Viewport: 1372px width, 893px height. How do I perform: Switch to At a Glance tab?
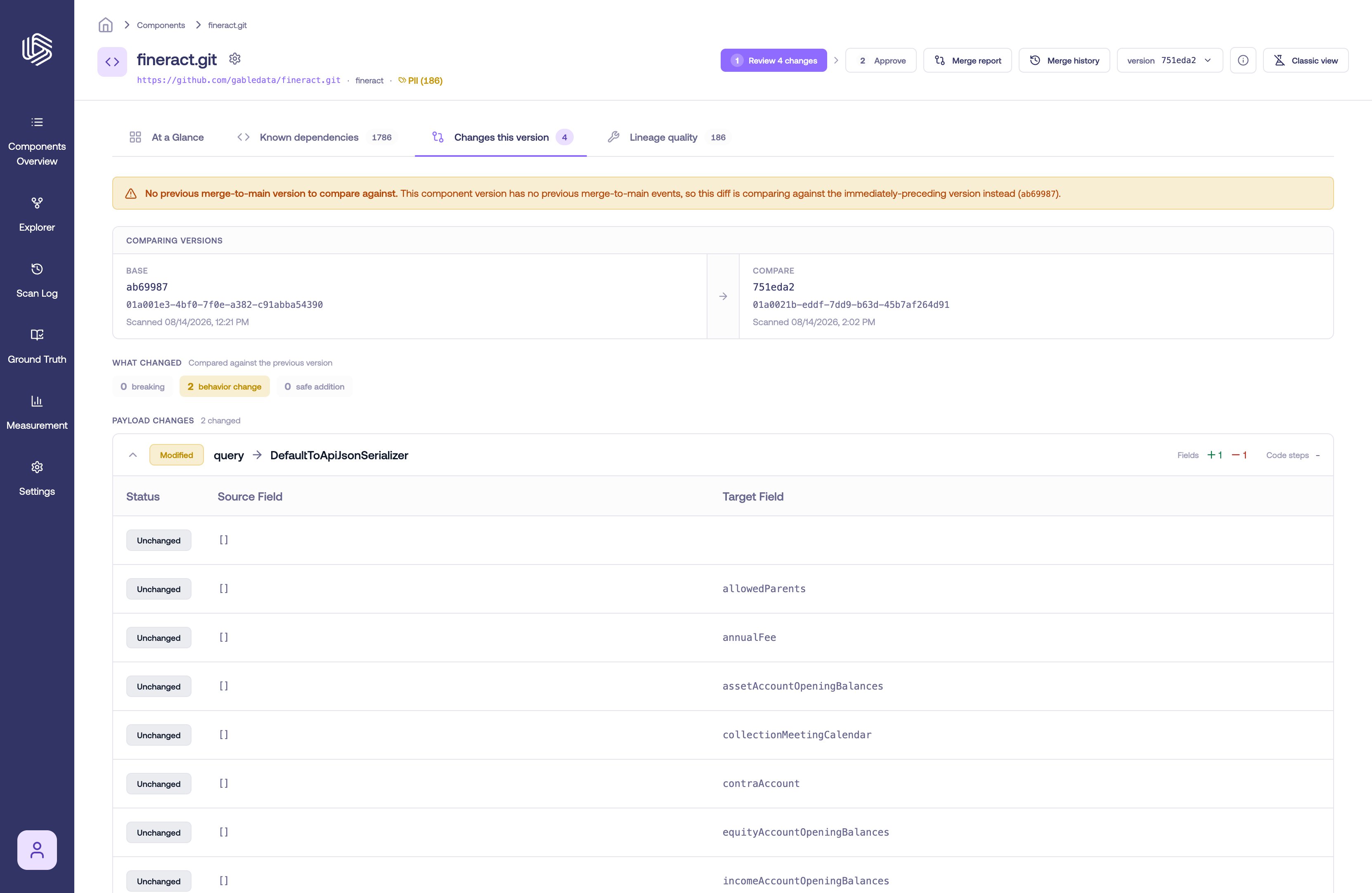point(167,137)
